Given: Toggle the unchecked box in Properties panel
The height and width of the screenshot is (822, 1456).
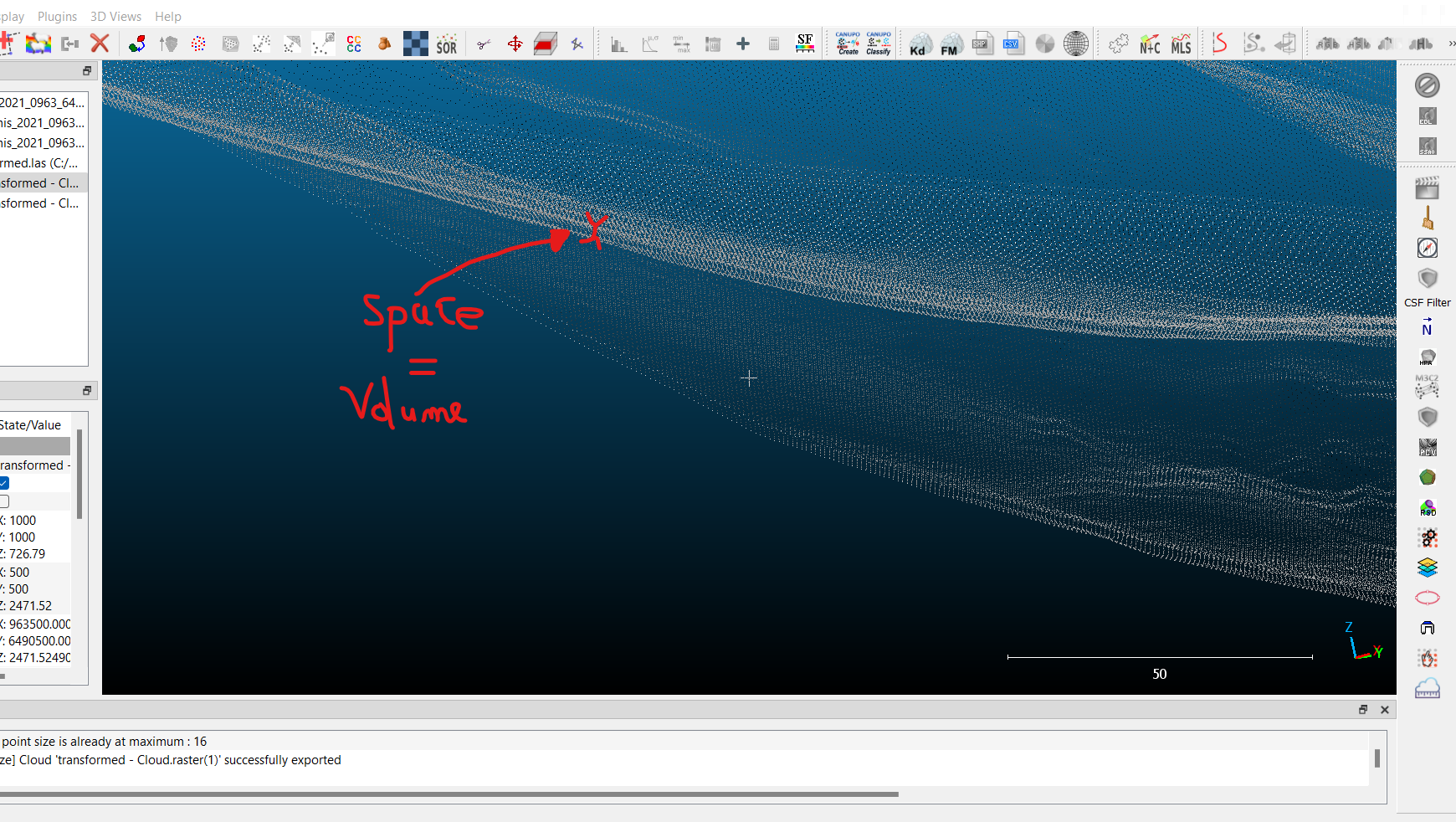Looking at the screenshot, I should [4, 501].
